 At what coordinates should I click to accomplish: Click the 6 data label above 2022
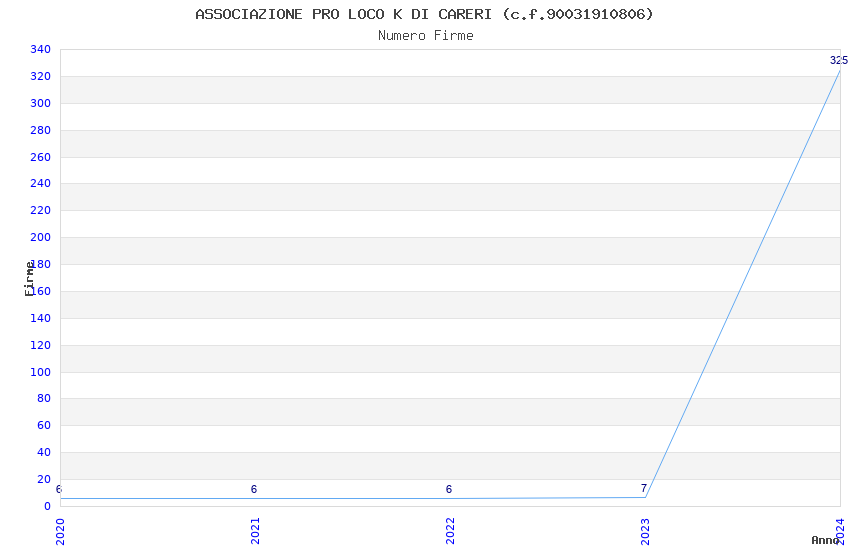[x=449, y=489]
